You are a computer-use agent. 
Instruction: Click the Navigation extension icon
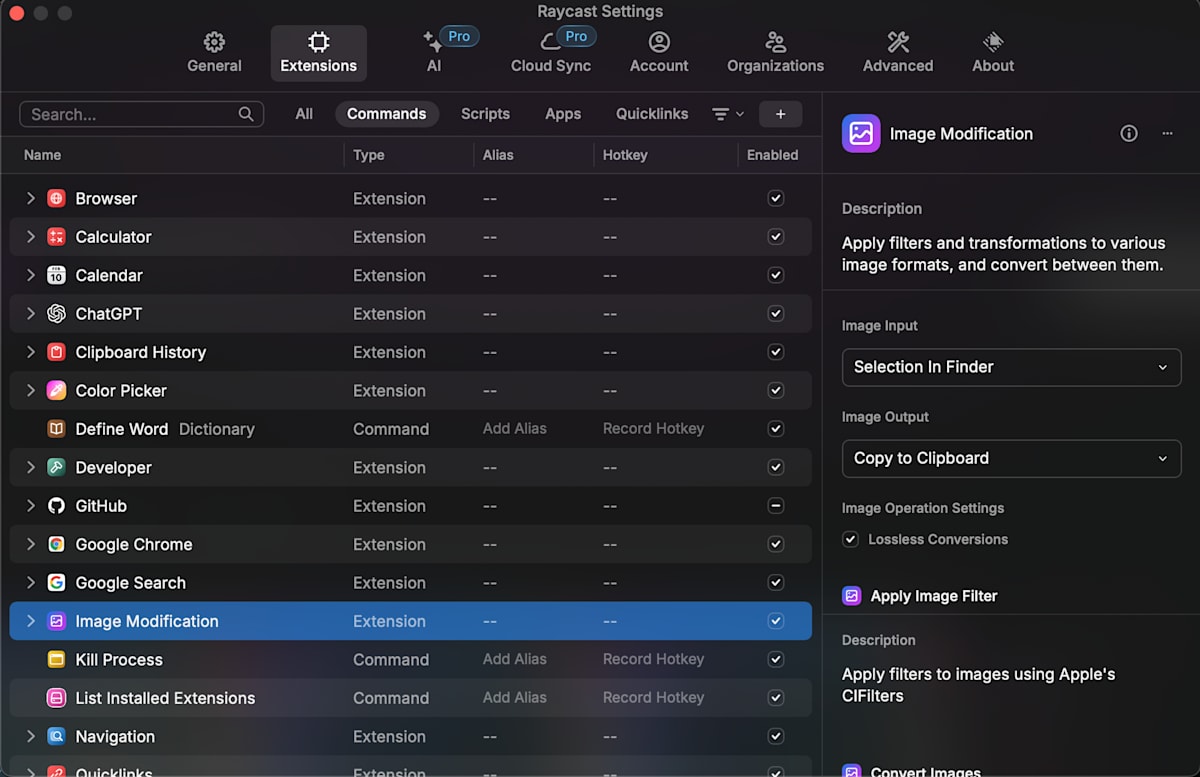click(57, 736)
